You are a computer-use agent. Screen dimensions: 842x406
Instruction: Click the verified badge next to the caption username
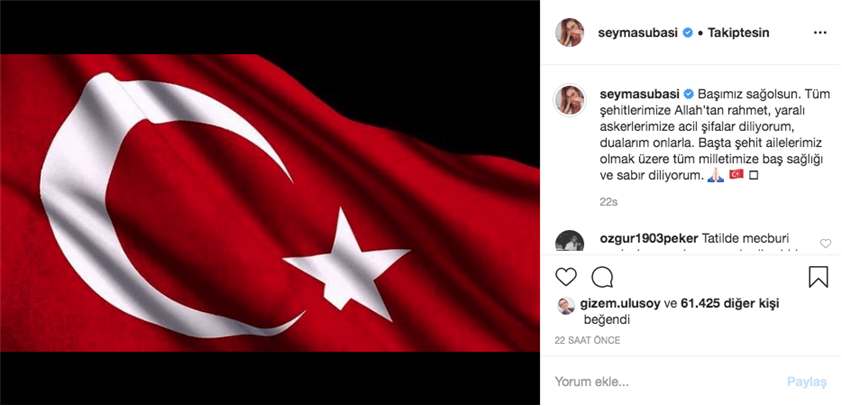point(687,94)
